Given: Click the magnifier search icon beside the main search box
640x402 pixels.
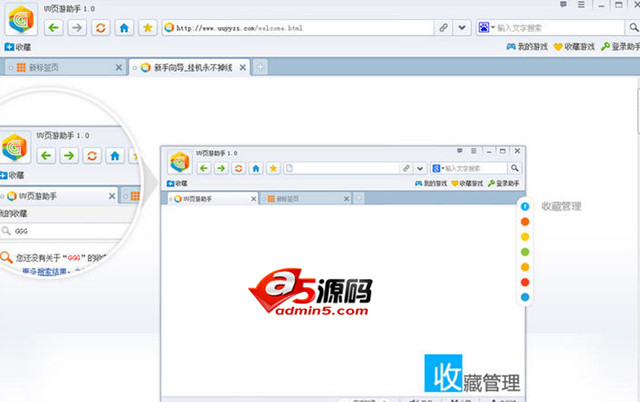Looking at the screenshot, I should pyautogui.click(x=633, y=28).
